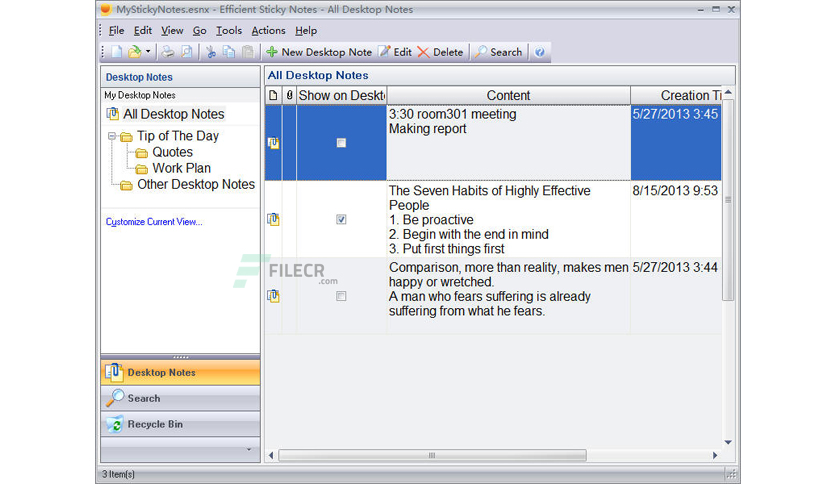Click the New document toolbar icon

pos(117,52)
